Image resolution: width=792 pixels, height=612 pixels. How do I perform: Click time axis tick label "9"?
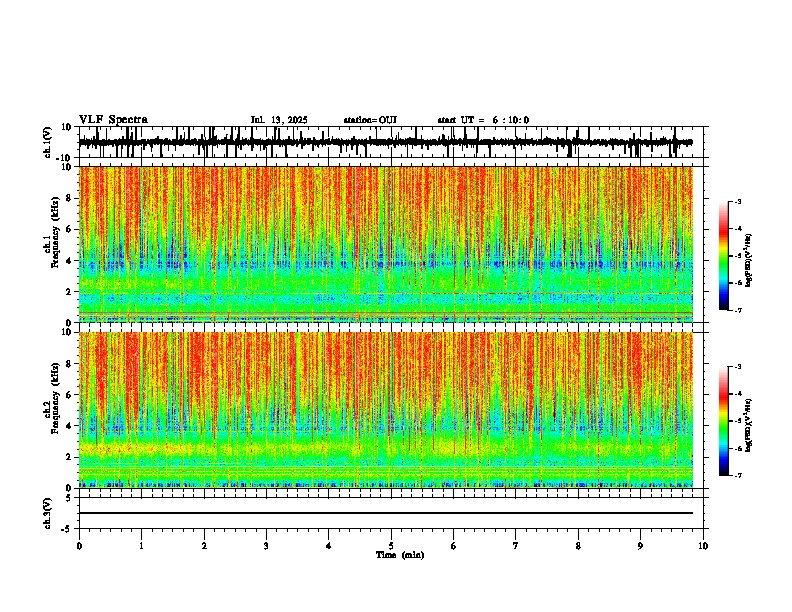coord(640,546)
